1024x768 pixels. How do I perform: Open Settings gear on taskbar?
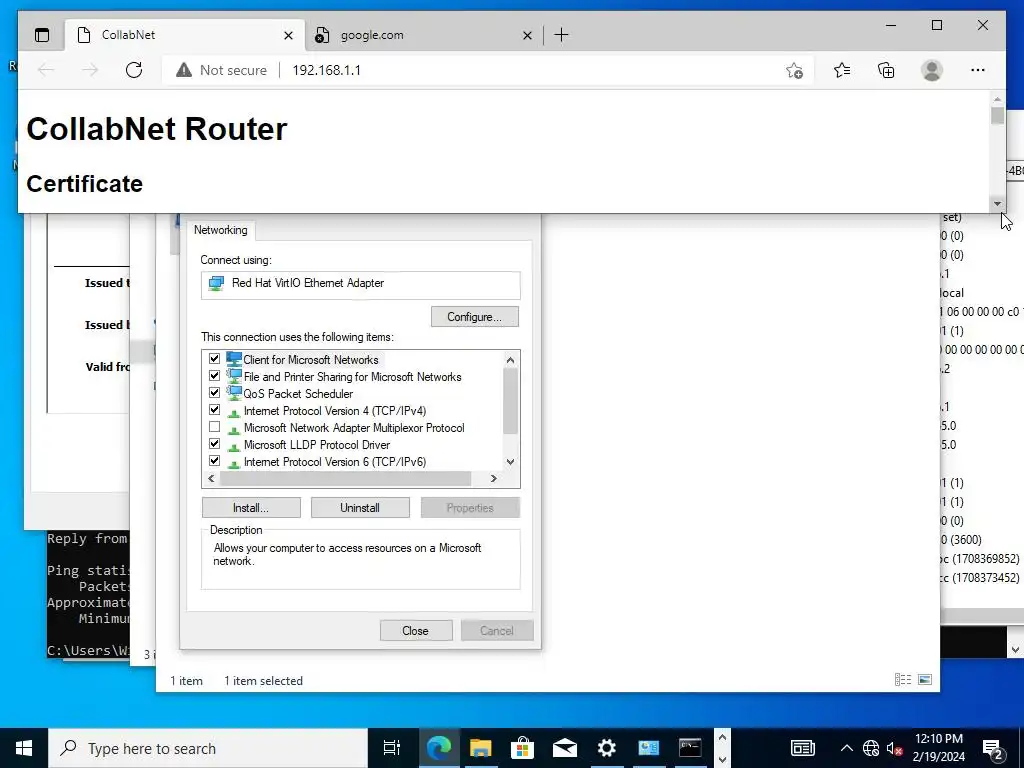[x=607, y=748]
